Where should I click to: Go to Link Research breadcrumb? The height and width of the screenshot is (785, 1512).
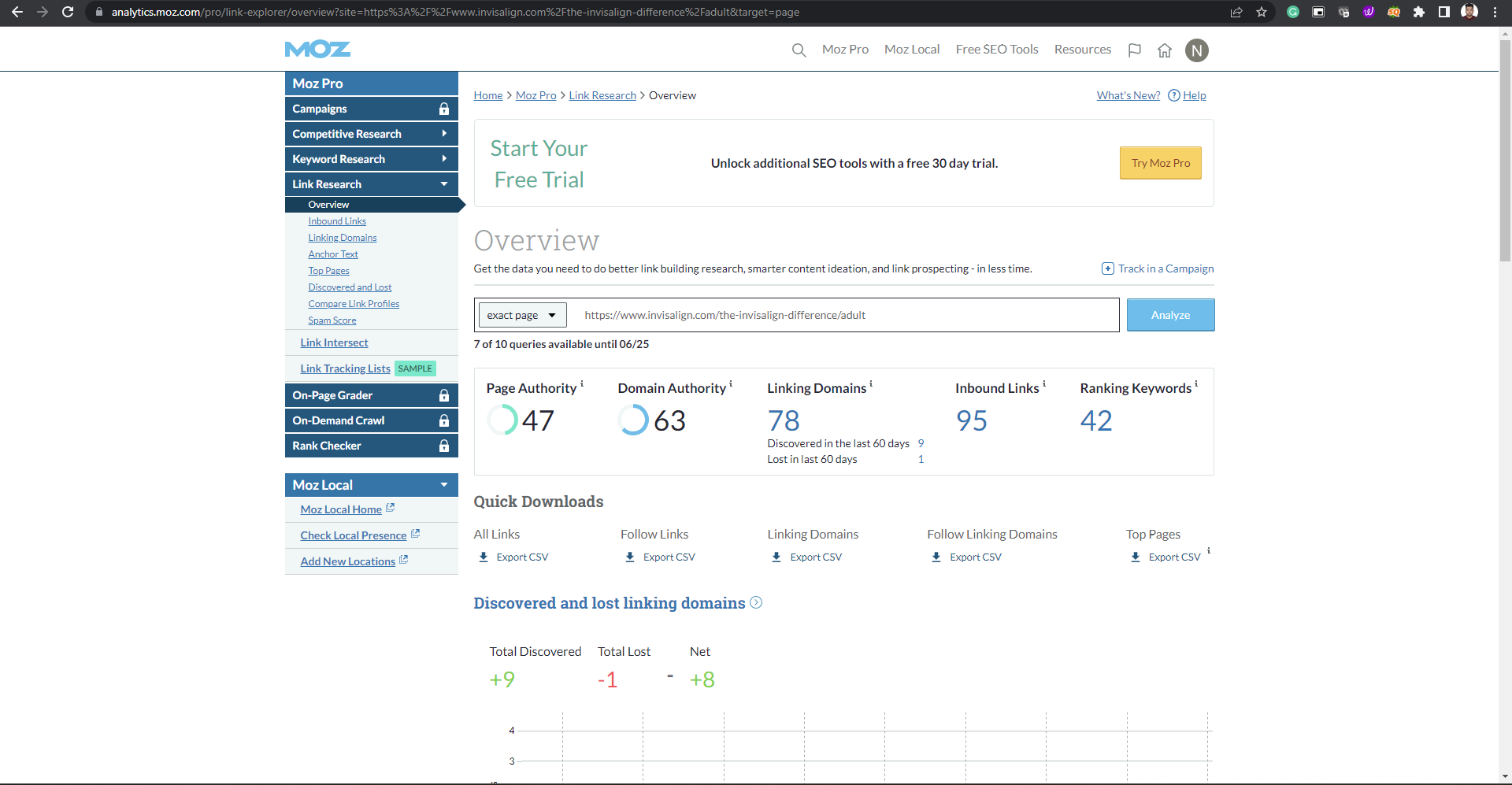[602, 95]
